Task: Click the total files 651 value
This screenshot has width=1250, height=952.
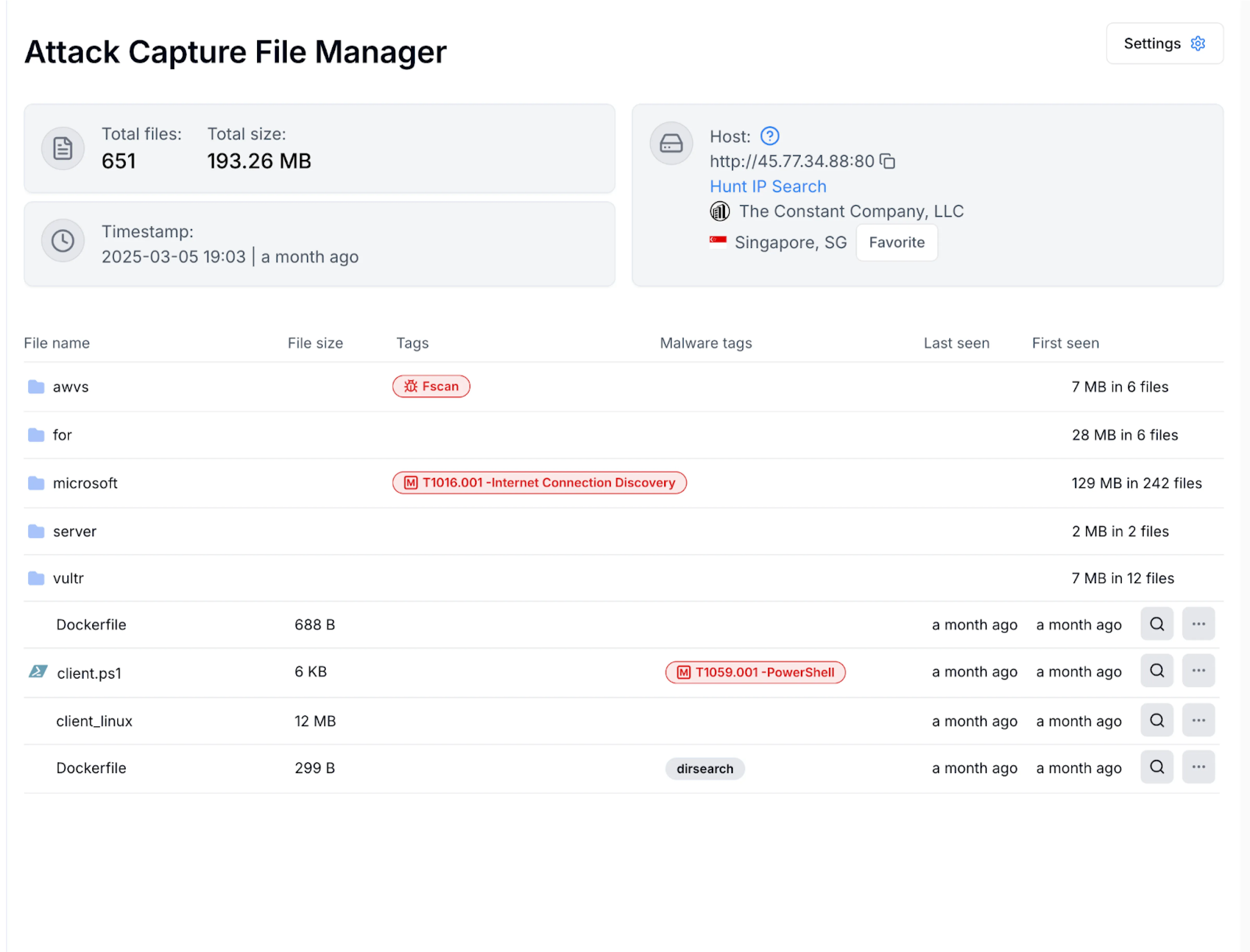Action: tap(118, 161)
